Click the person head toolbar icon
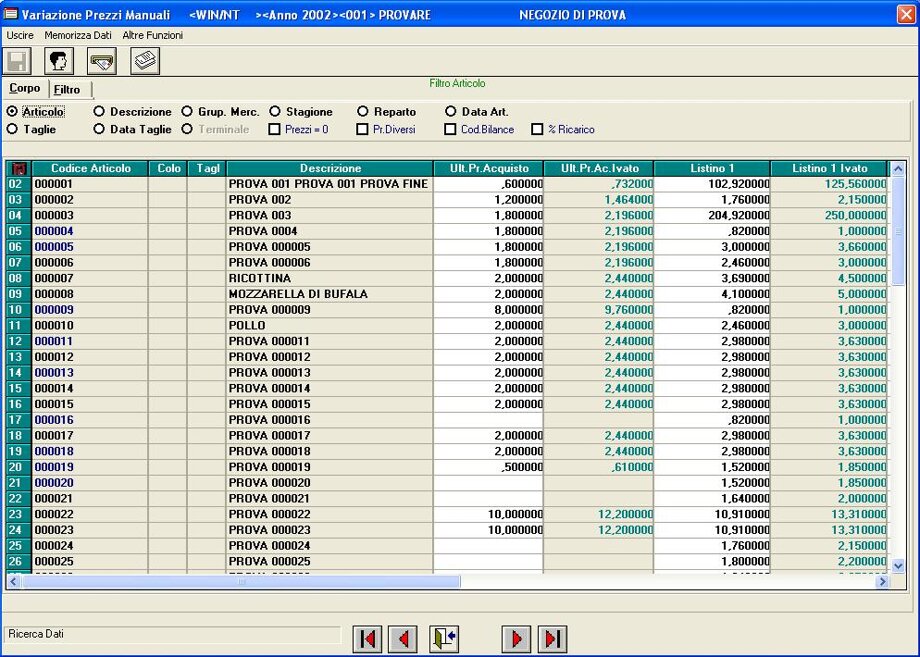The height and width of the screenshot is (657, 920). 59,62
